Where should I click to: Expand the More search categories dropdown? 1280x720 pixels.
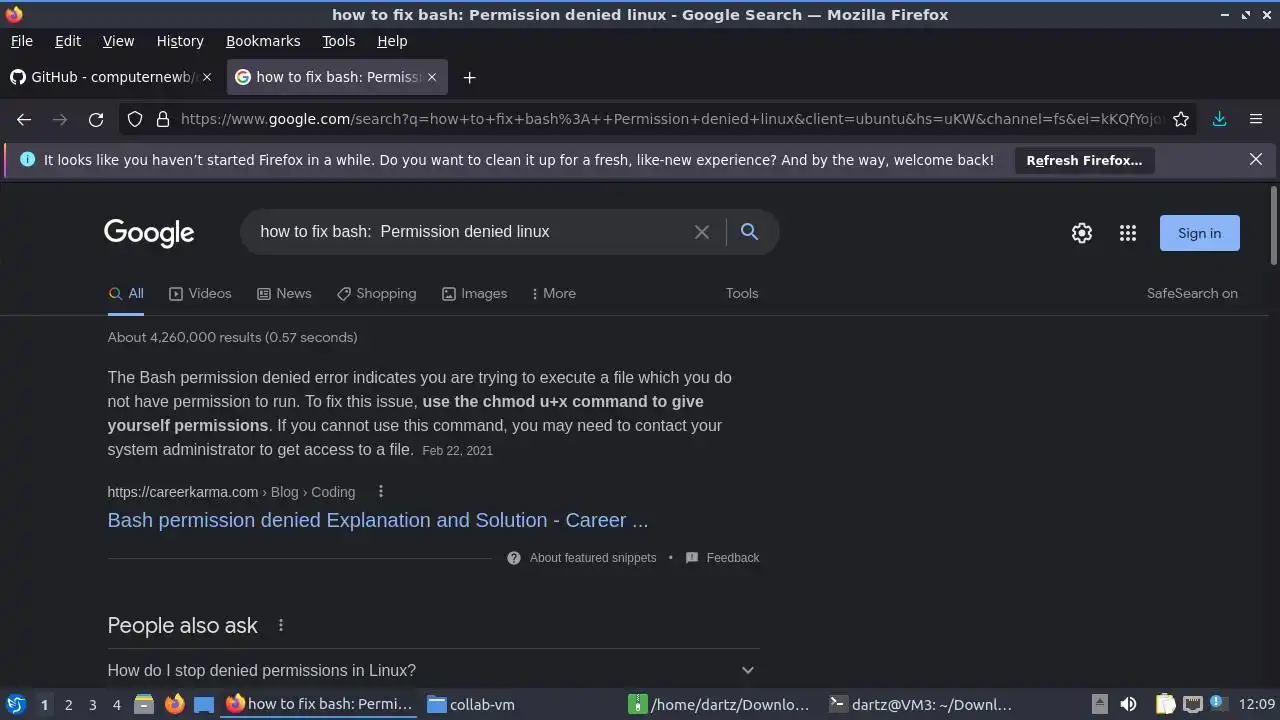point(553,293)
